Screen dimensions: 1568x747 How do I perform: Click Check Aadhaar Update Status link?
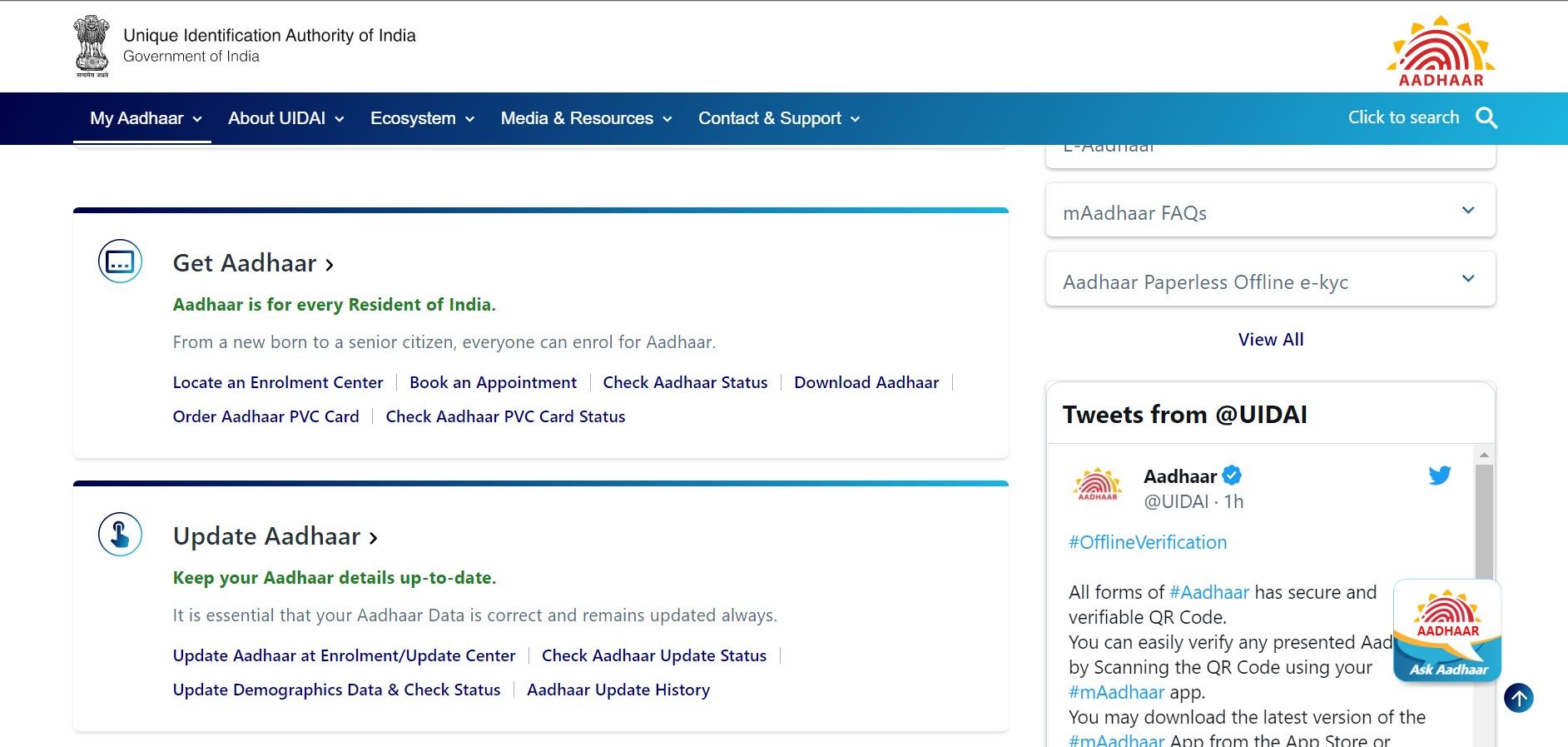click(x=654, y=655)
